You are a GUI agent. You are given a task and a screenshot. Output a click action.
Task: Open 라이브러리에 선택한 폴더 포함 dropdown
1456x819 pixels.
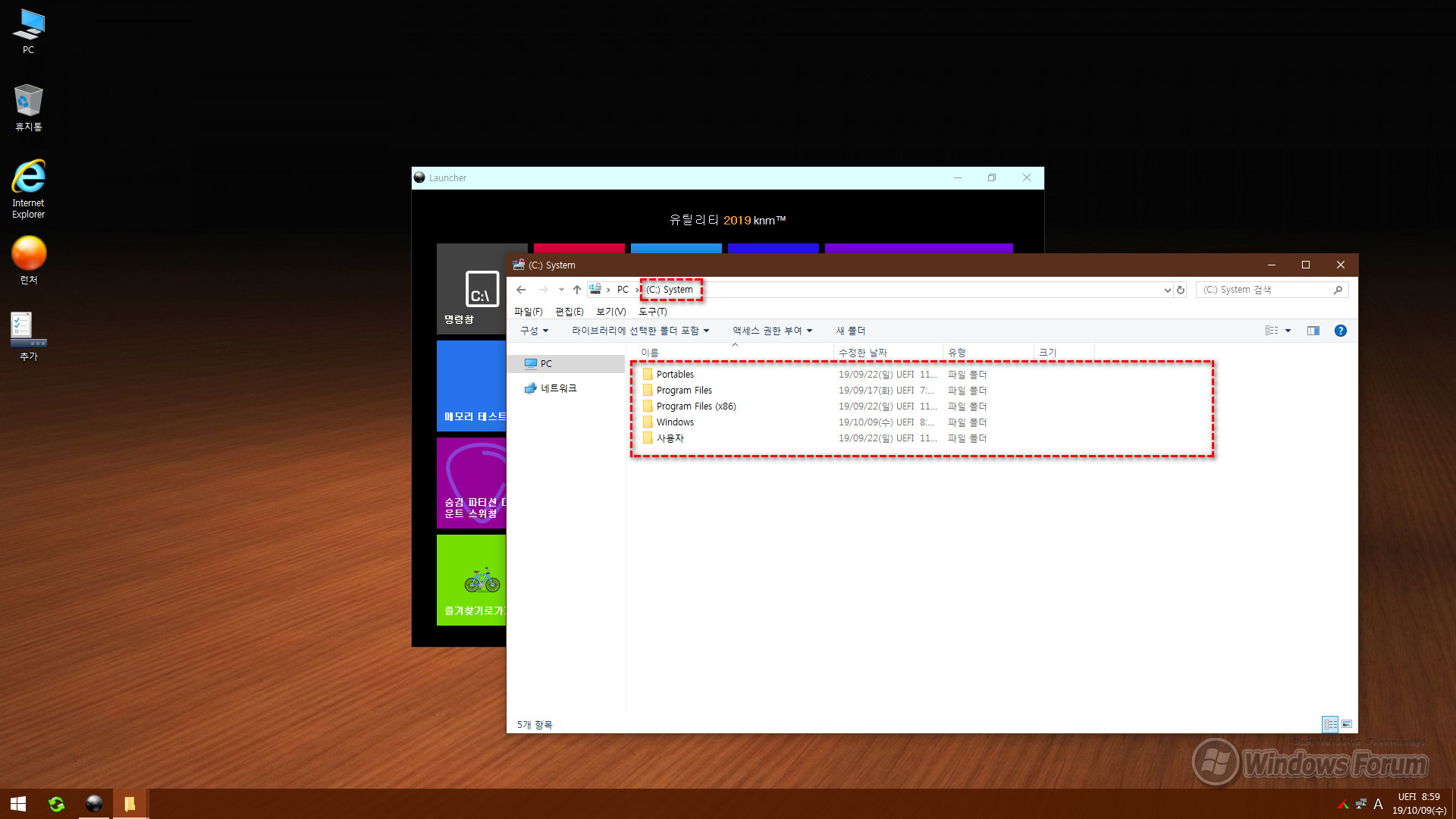640,331
